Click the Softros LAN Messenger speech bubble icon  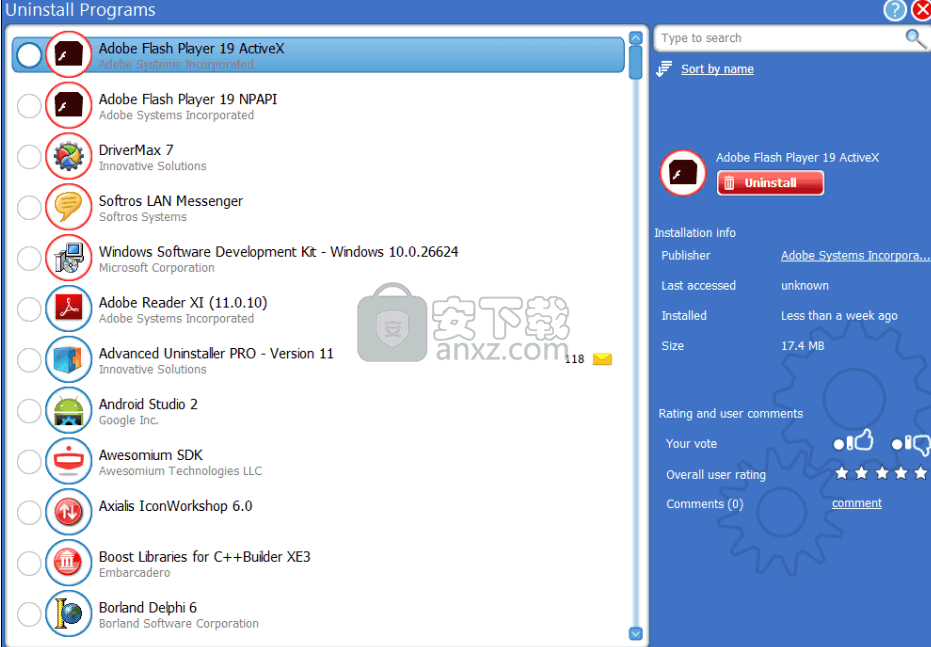coord(68,207)
